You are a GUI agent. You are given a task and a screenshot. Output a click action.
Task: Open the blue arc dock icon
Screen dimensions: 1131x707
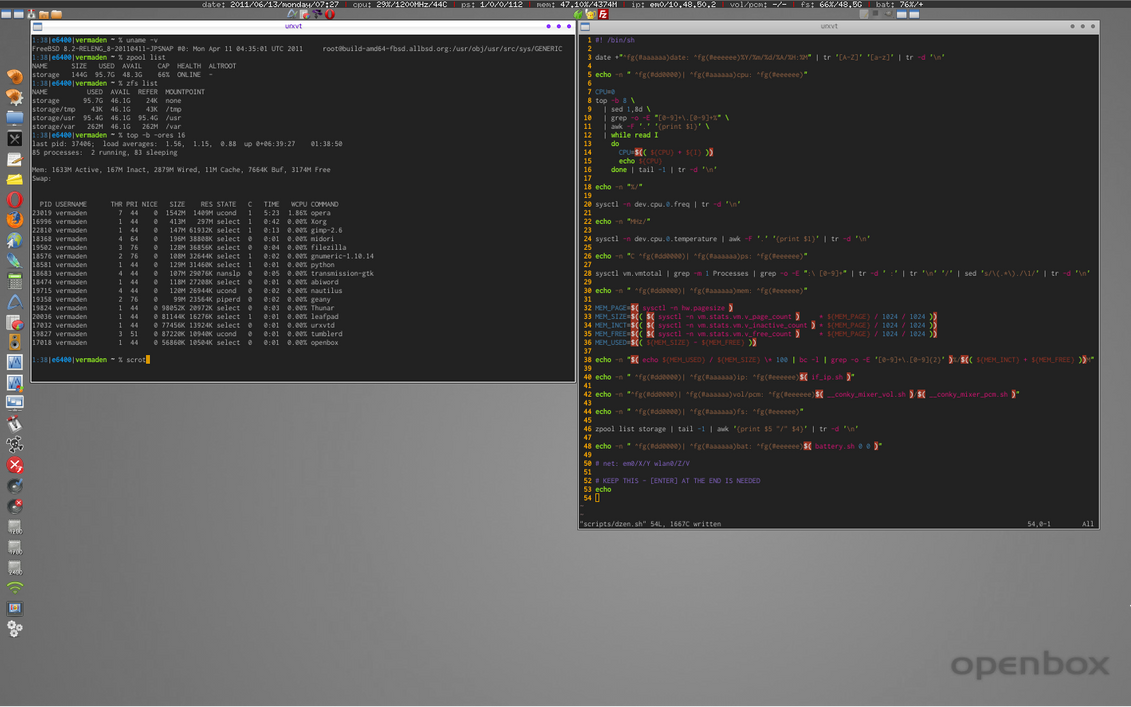pos(14,302)
